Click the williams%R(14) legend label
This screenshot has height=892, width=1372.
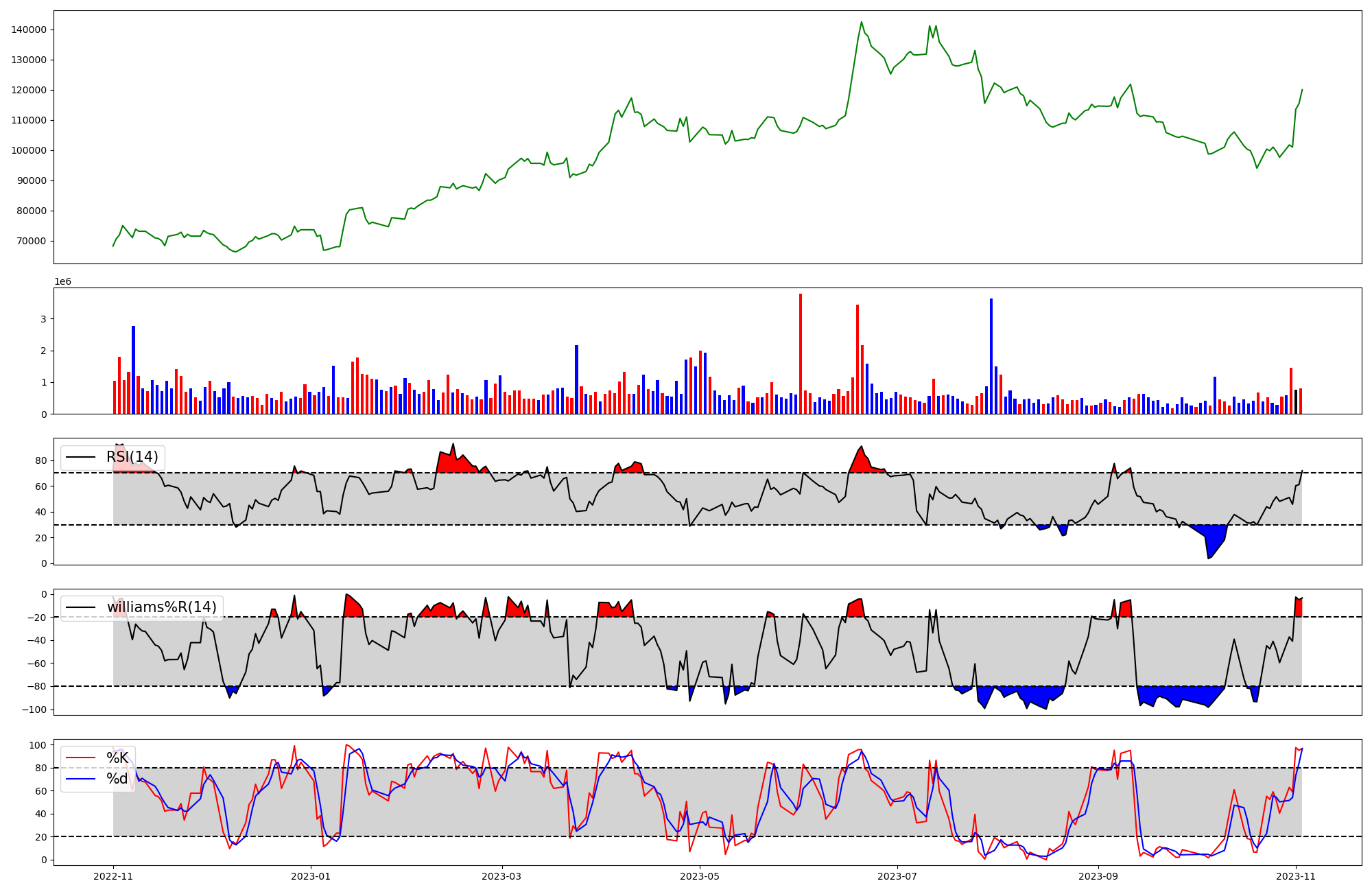coord(161,607)
